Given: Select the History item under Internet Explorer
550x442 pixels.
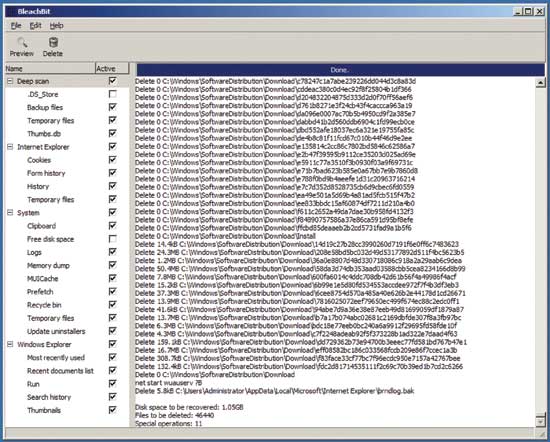Looking at the screenshot, I should tap(38, 186).
